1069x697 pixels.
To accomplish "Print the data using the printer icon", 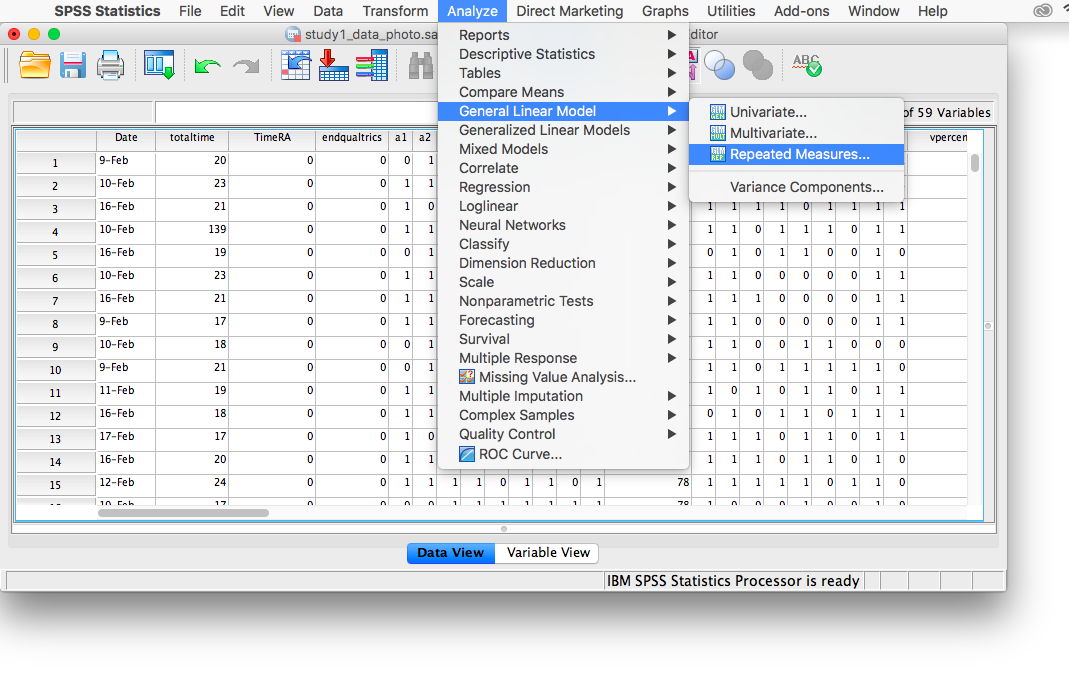I will 110,66.
